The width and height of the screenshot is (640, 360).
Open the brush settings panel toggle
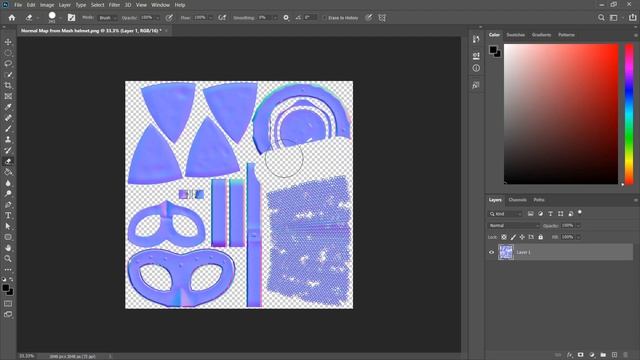coord(71,18)
